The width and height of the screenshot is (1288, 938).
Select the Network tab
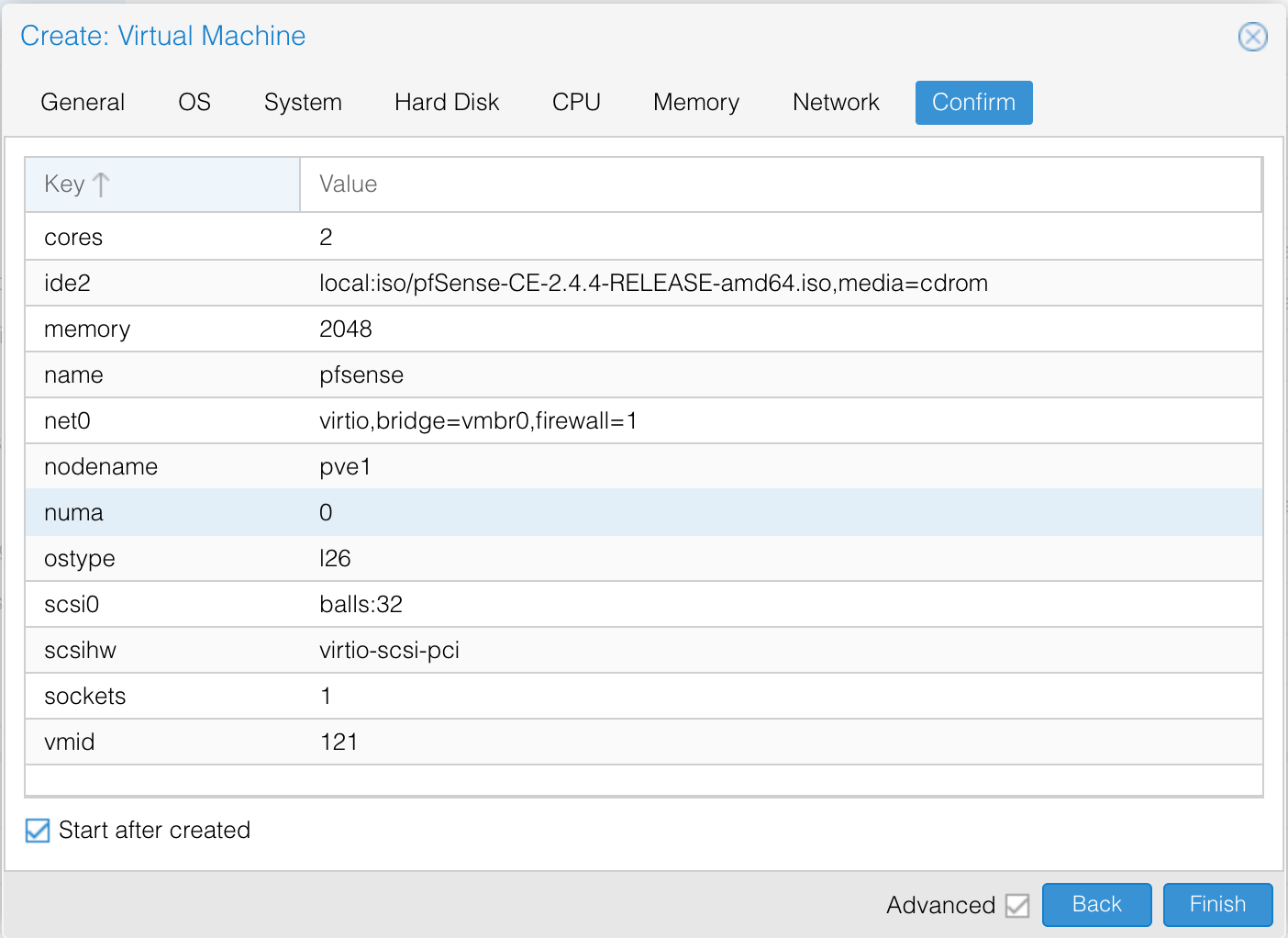835,102
